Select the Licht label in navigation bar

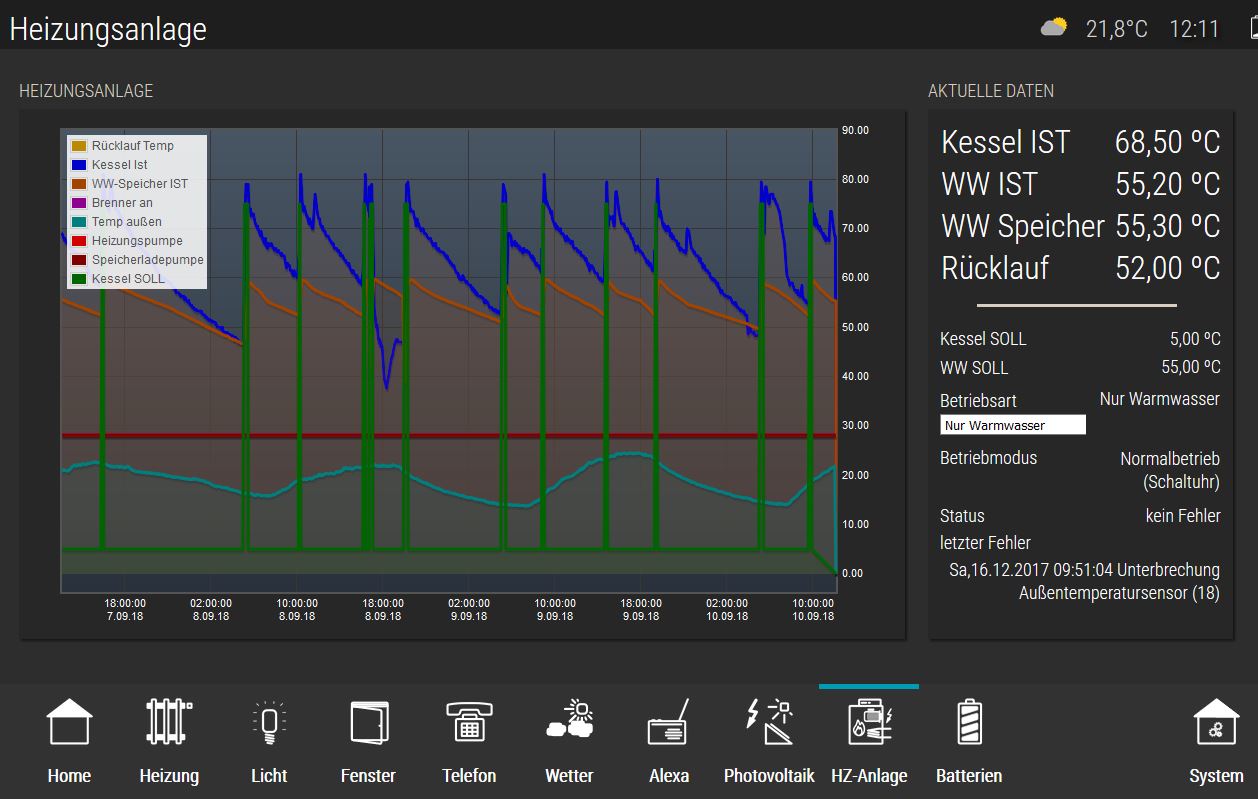(x=269, y=776)
